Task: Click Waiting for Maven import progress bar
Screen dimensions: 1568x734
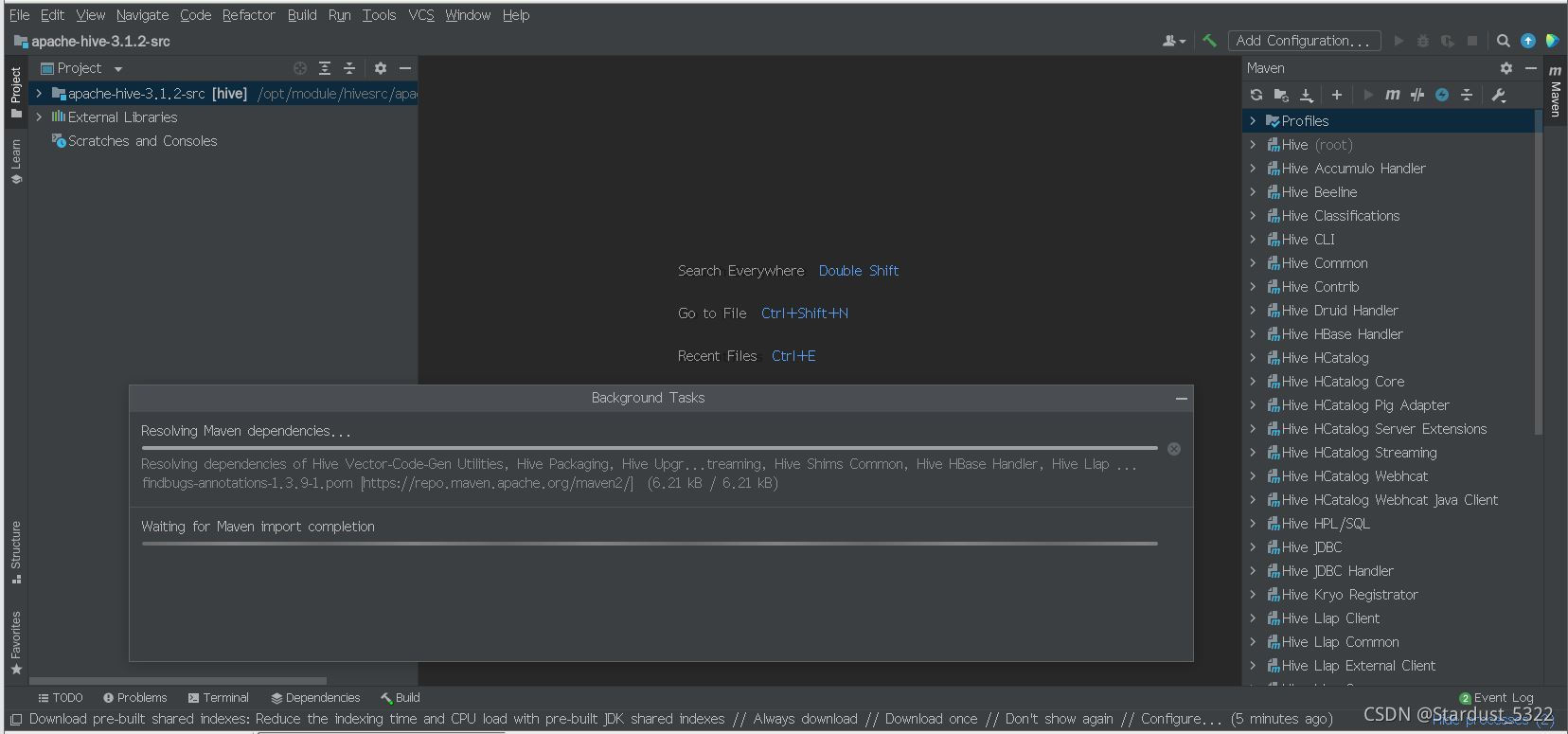Action: click(650, 544)
